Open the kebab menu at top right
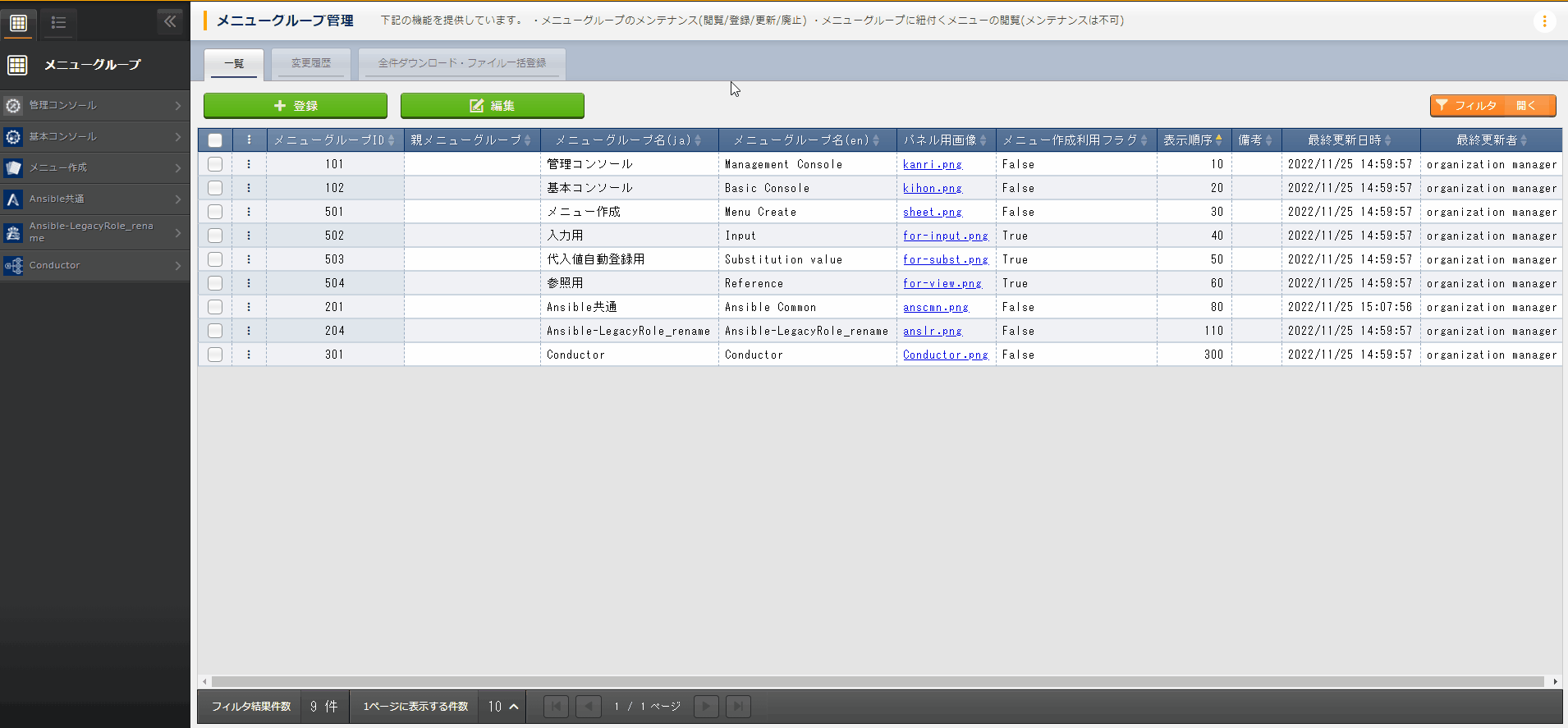The height and width of the screenshot is (728, 1568). [1544, 21]
